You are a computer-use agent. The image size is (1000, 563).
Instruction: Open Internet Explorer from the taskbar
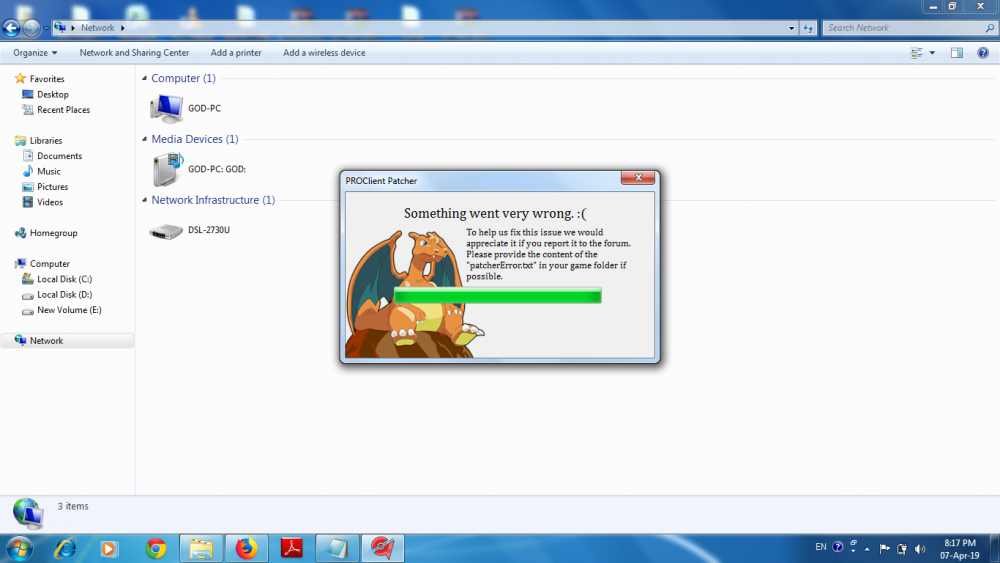tap(66, 548)
